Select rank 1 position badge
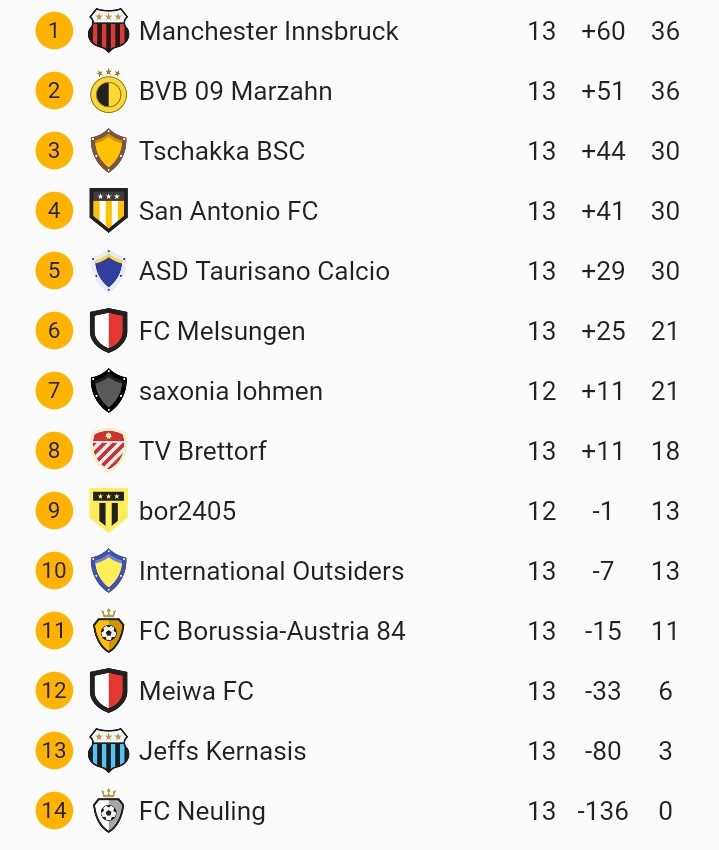The height and width of the screenshot is (850, 719). tap(54, 31)
